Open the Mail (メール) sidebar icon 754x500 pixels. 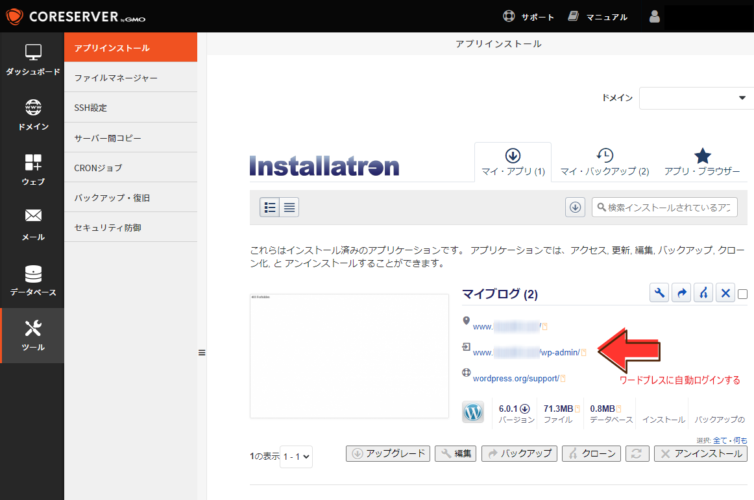pyautogui.click(x=33, y=225)
